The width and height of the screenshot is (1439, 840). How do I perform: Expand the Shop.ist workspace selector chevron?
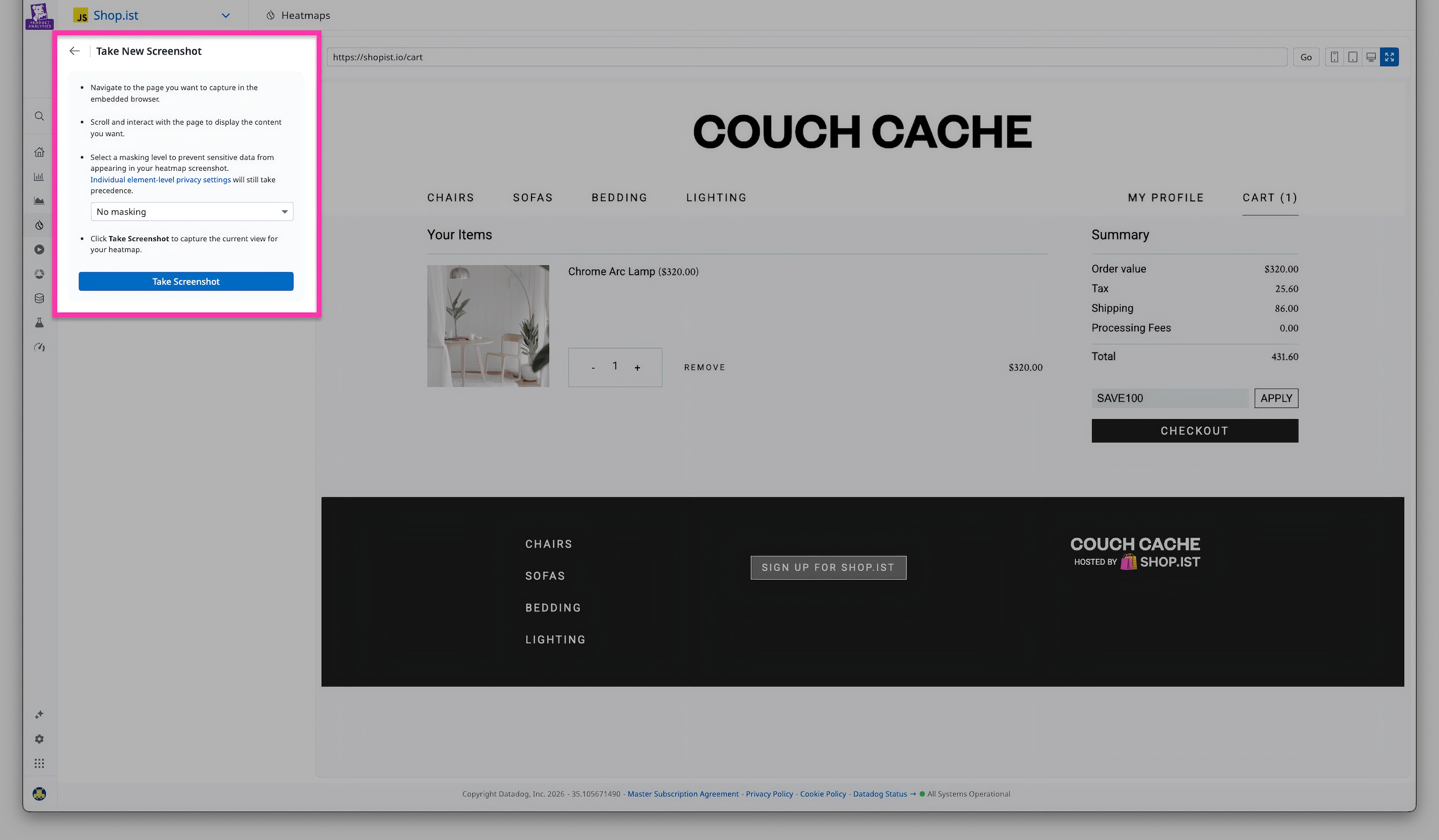(x=225, y=15)
